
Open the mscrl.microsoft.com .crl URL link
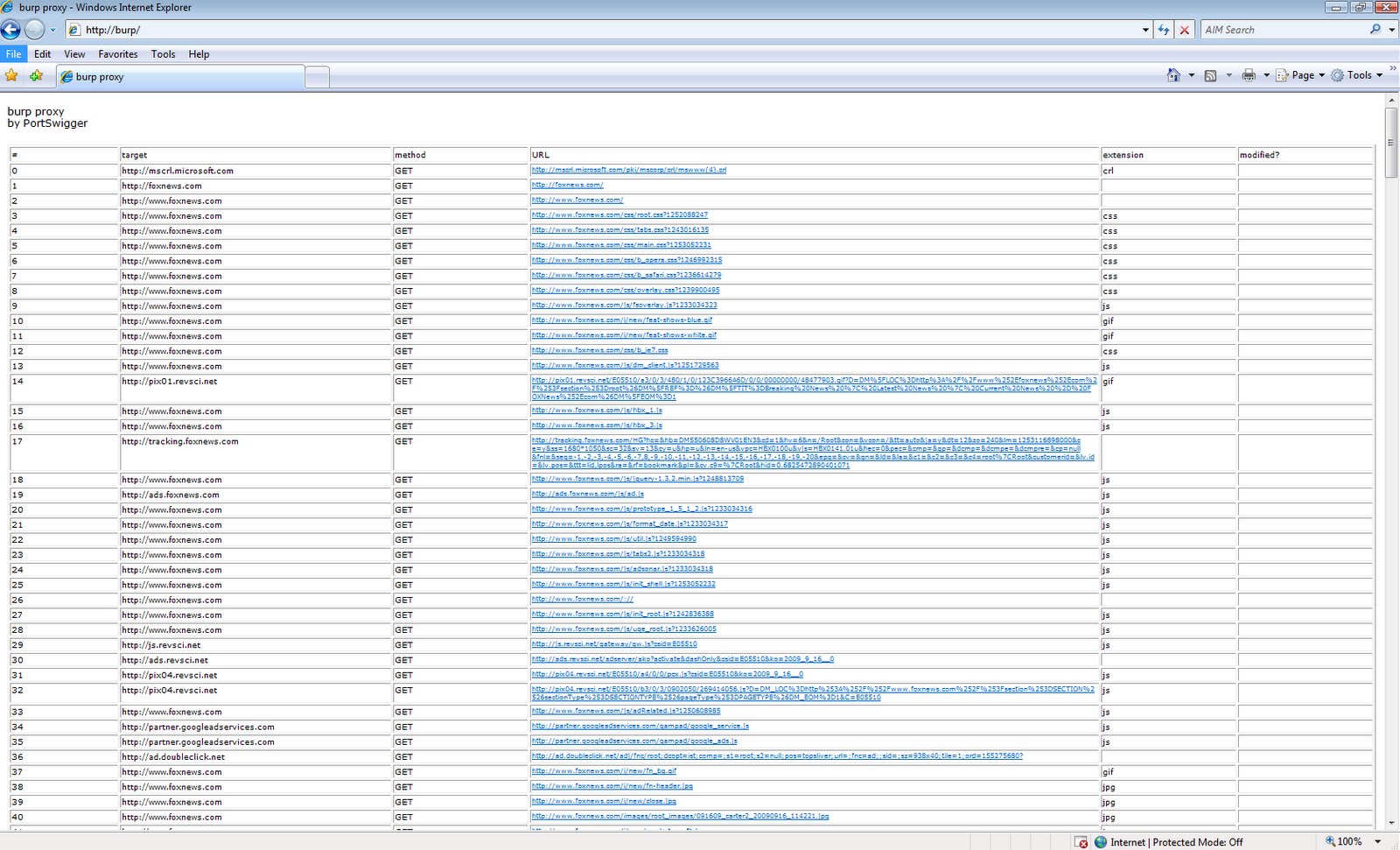pyautogui.click(x=628, y=170)
